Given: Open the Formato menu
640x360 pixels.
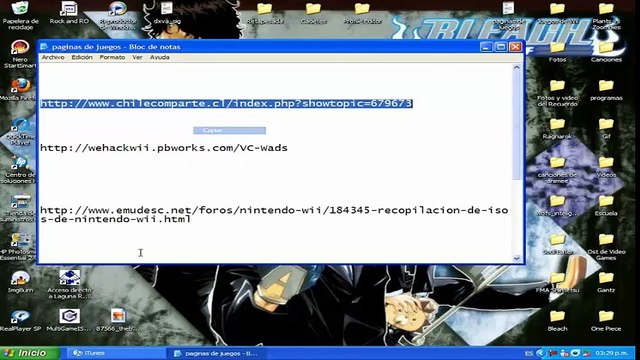Looking at the screenshot, I should click(112, 58).
